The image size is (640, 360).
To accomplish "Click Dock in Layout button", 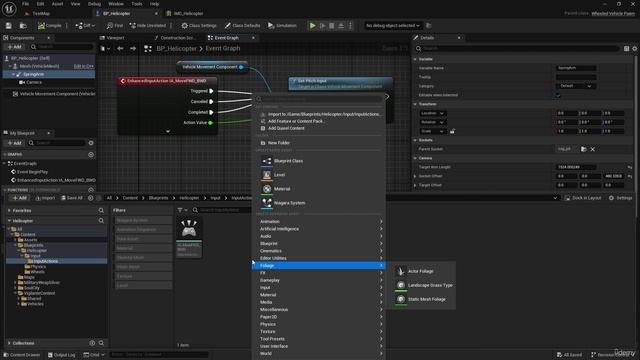I will pyautogui.click(x=583, y=198).
